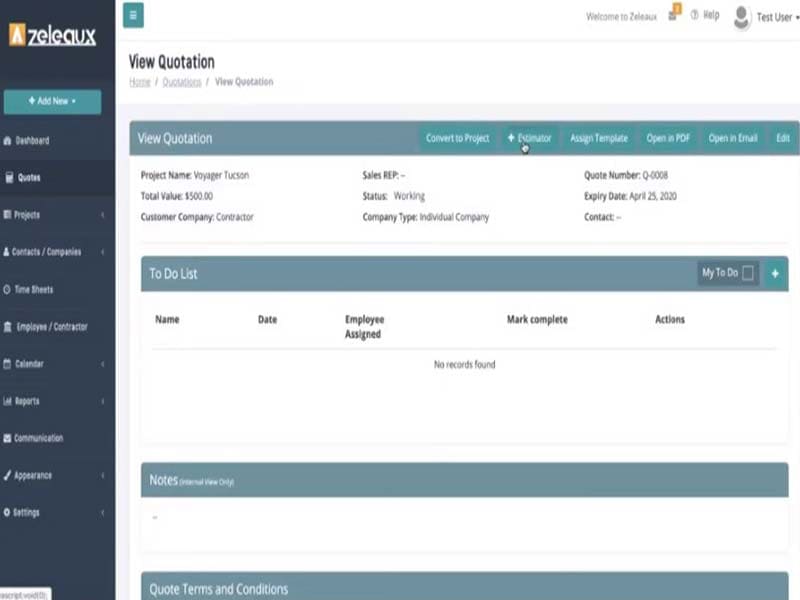This screenshot has width=800, height=600.
Task: Go to Time Sheets section
Action: tap(34, 290)
